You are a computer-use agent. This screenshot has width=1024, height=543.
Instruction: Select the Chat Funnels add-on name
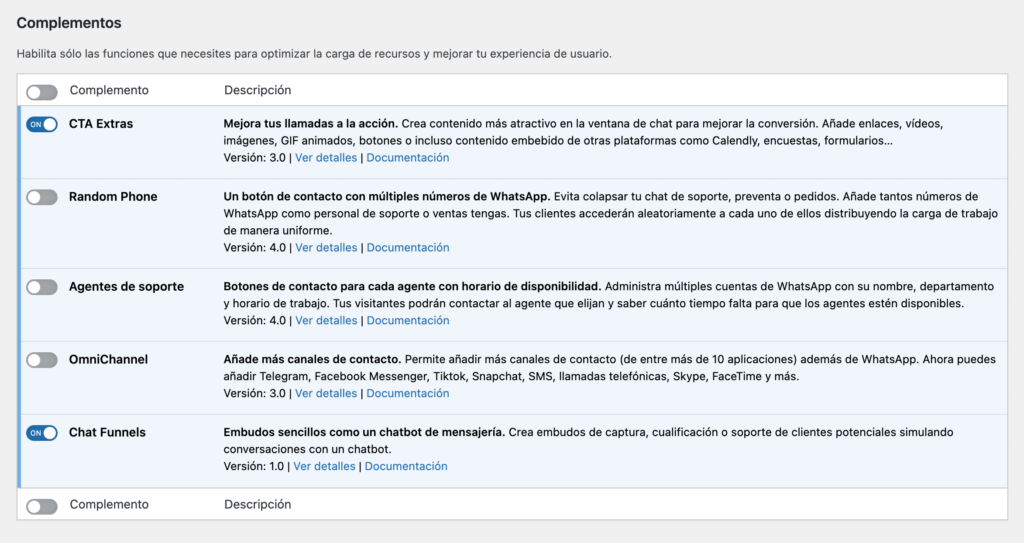107,433
